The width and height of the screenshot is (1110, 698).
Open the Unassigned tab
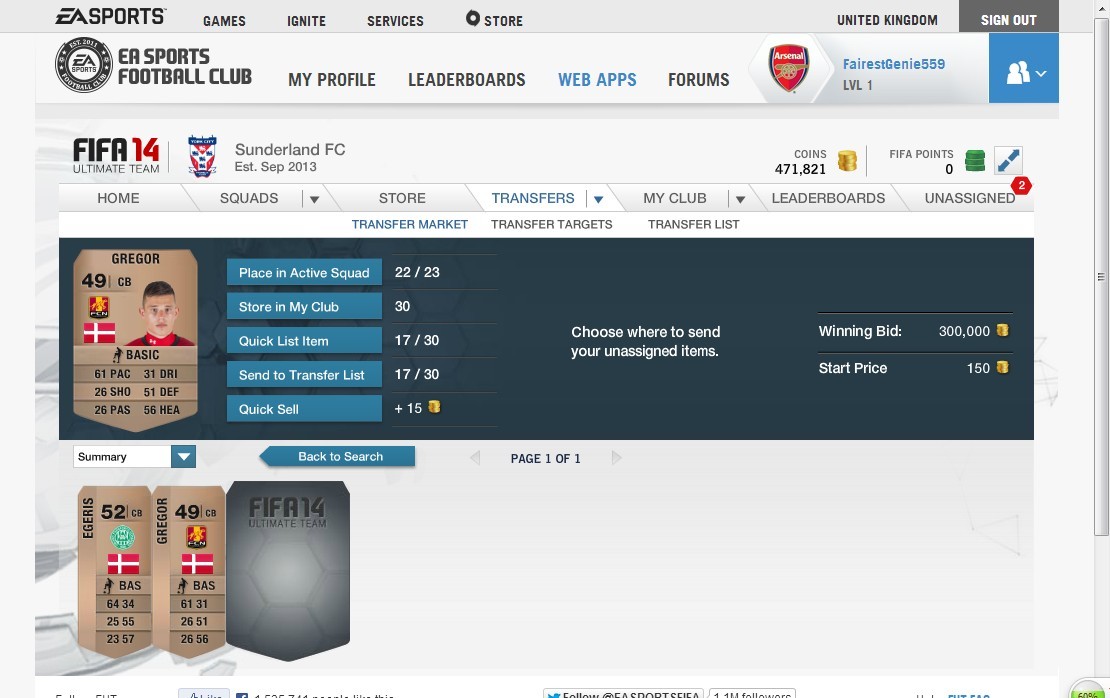pos(969,198)
